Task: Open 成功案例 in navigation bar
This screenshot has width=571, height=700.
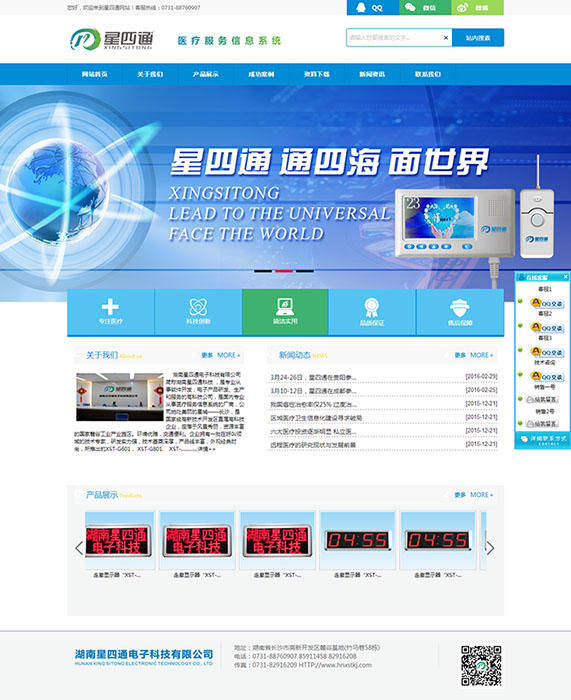Action: pyautogui.click(x=261, y=74)
